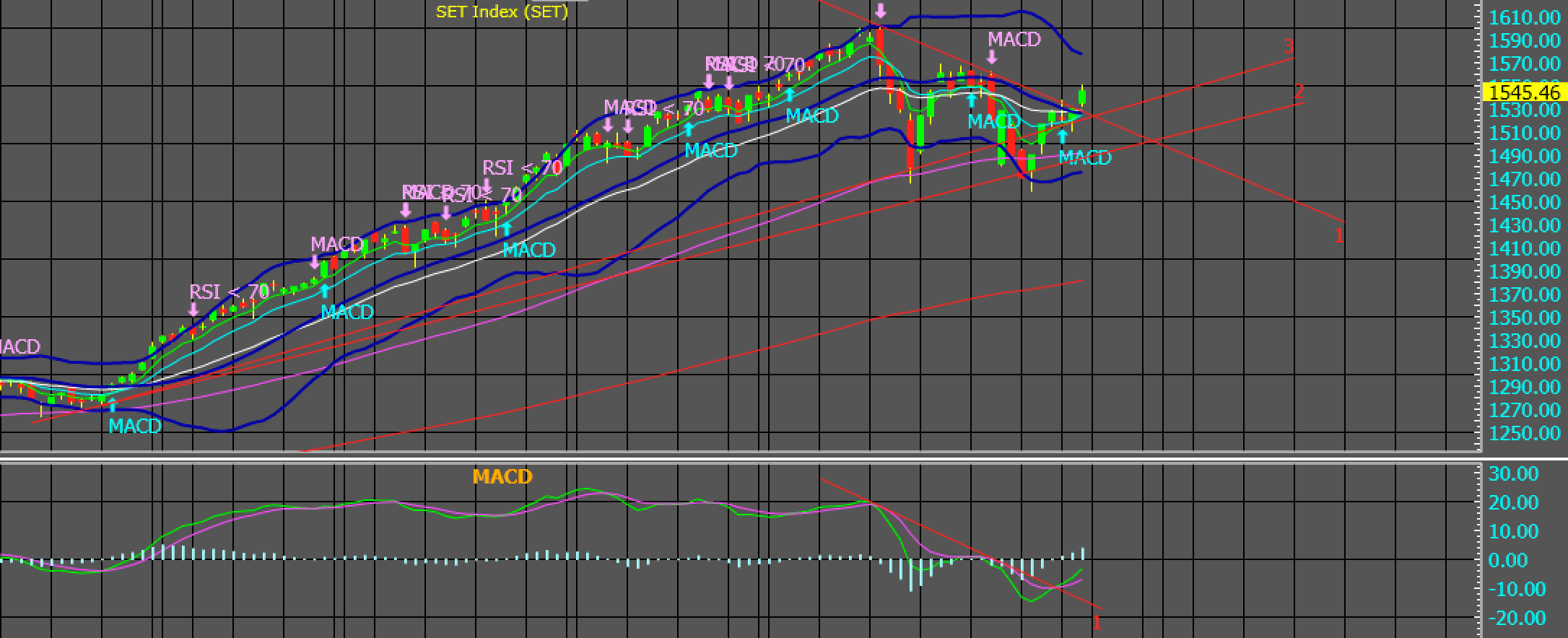Click the 0.00 level on the MACD axis
This screenshot has height=638, width=1568.
[x=1509, y=560]
